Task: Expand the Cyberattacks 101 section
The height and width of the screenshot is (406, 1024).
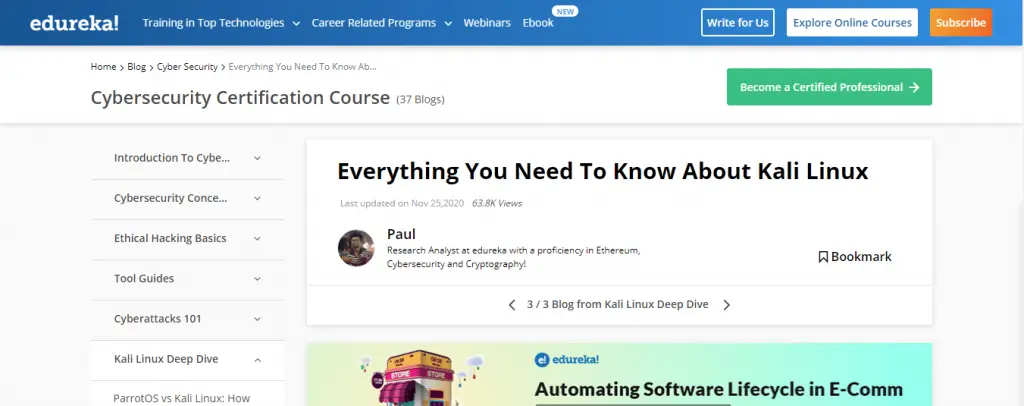Action: 257,319
